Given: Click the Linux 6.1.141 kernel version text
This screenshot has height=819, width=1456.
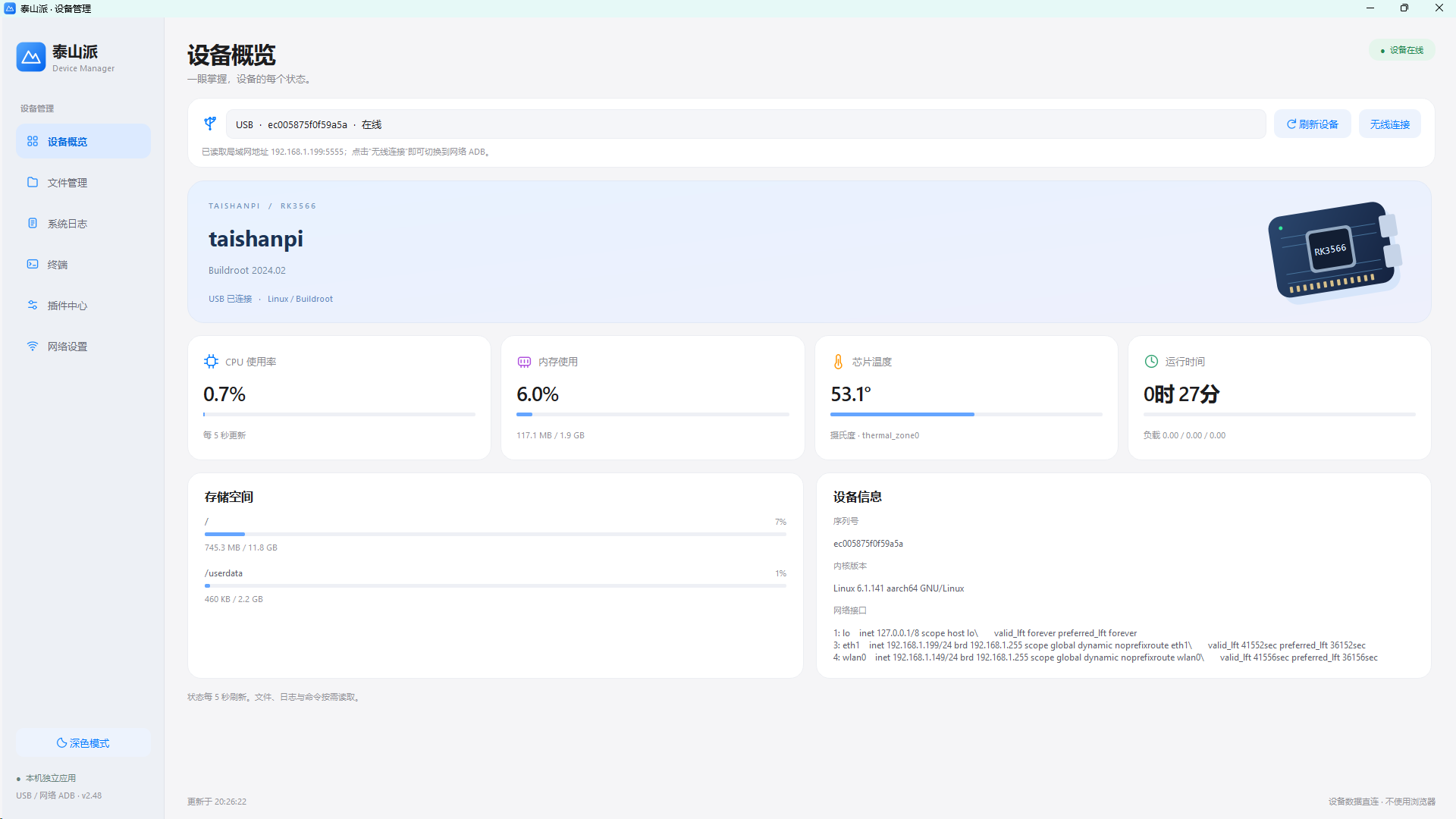Looking at the screenshot, I should (x=899, y=588).
